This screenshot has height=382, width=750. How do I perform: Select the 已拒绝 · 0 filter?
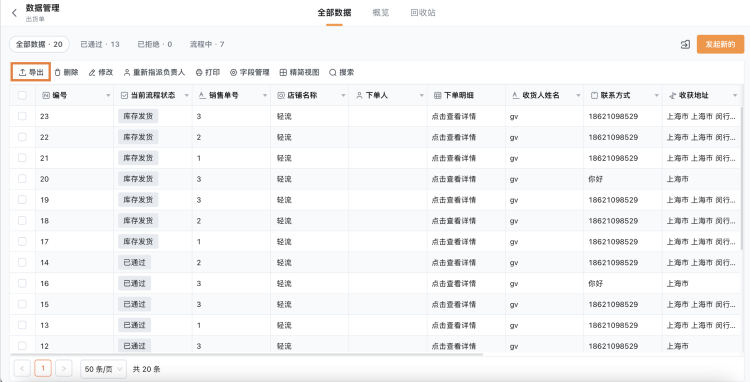(x=155, y=44)
